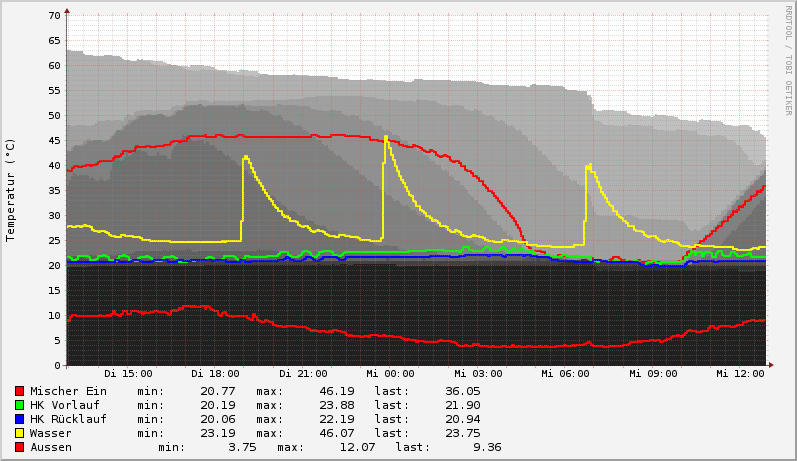The image size is (797, 461).
Task: Pick the yellow Wasser legend swatch
Action: (x=19, y=433)
